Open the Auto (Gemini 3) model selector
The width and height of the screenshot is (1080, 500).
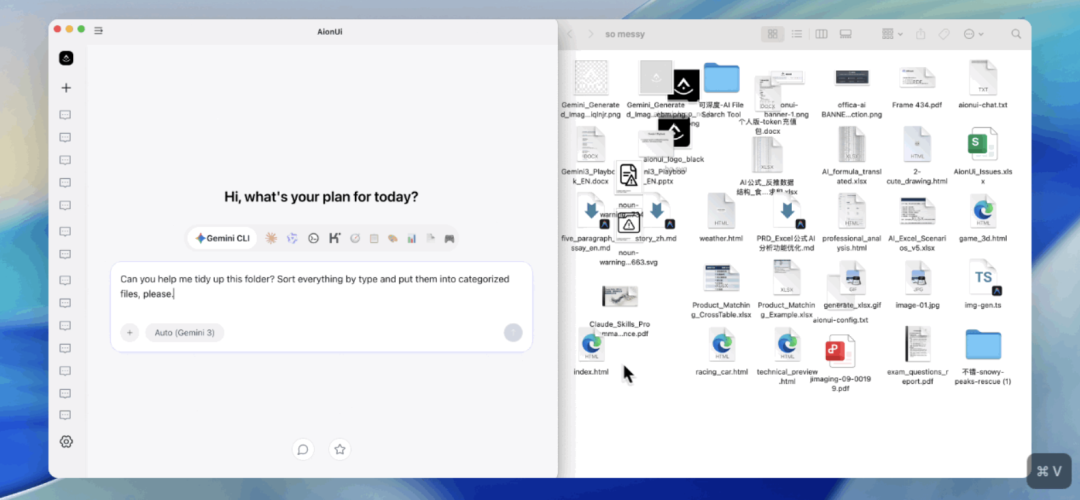coord(185,333)
